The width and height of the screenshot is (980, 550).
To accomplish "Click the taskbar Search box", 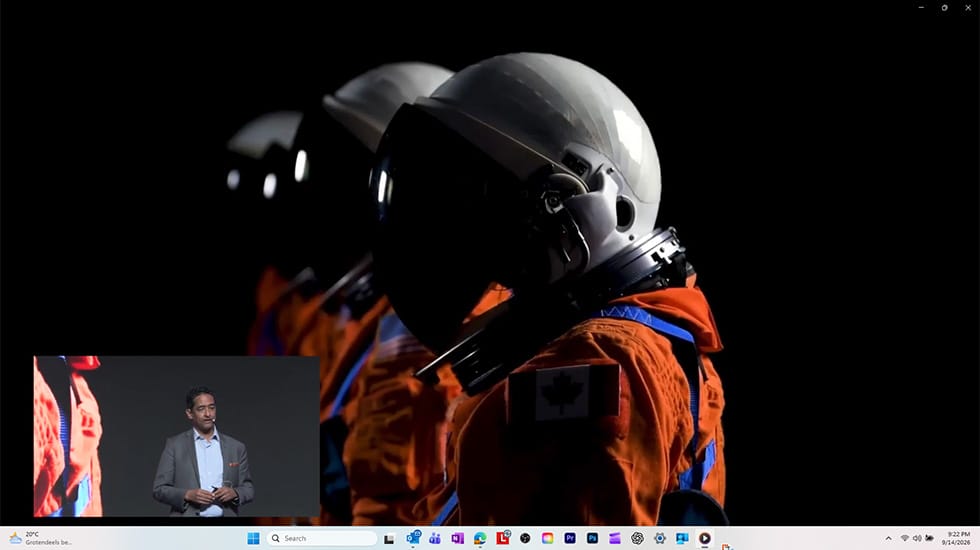I will pos(322,538).
